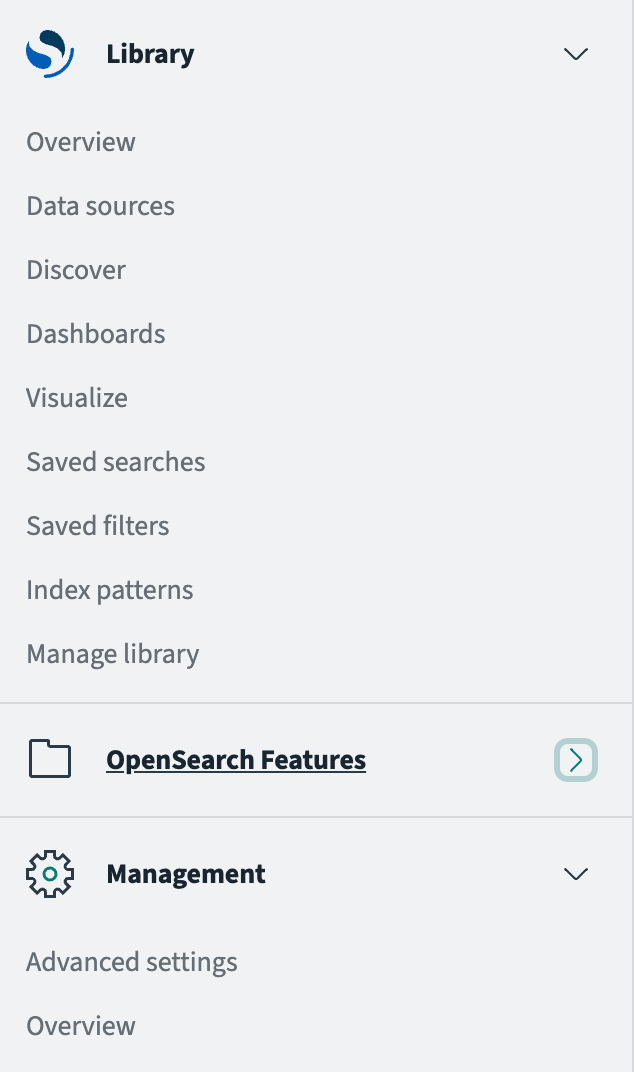Click the right-arrow icon for OpenSearch Features
634x1072 pixels.
coord(575,759)
